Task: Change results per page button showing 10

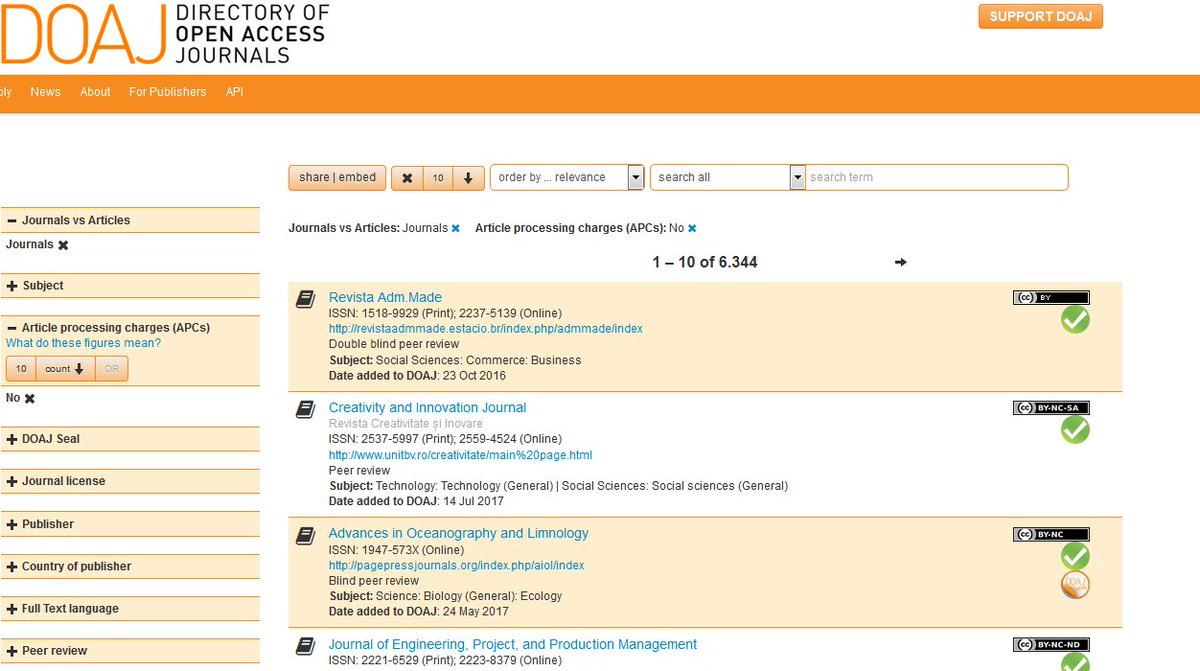Action: coord(438,178)
